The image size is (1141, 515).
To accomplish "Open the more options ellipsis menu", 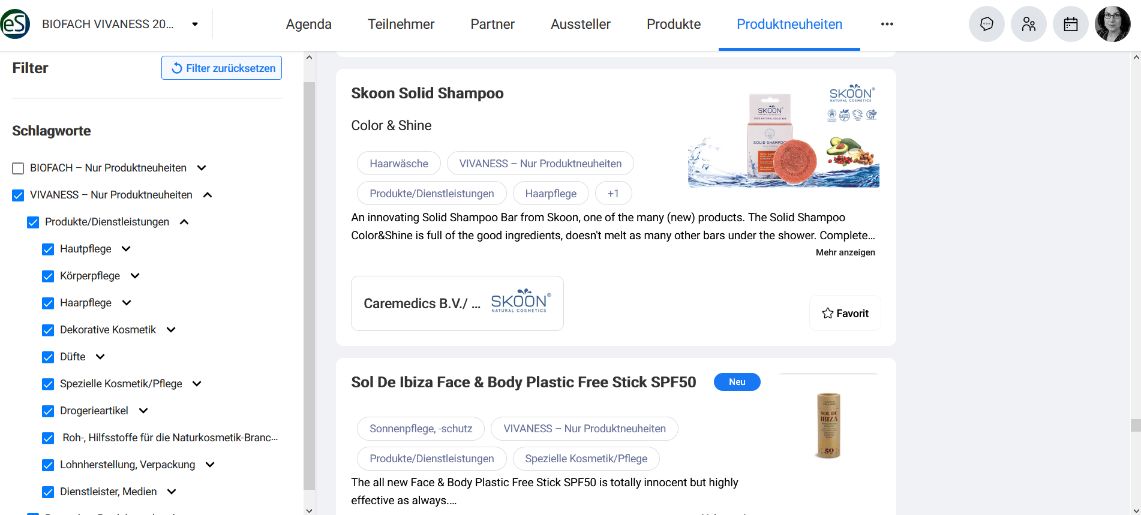I will point(887,24).
